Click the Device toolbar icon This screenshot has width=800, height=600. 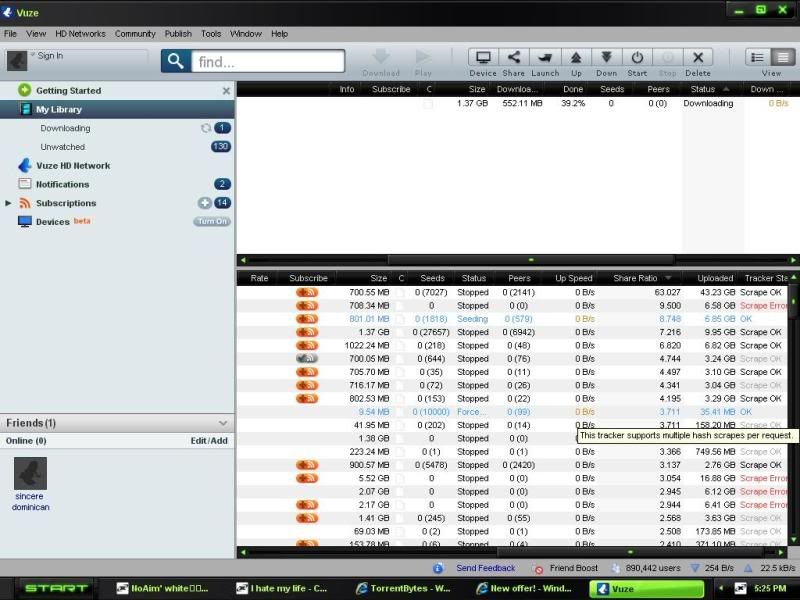(483, 58)
